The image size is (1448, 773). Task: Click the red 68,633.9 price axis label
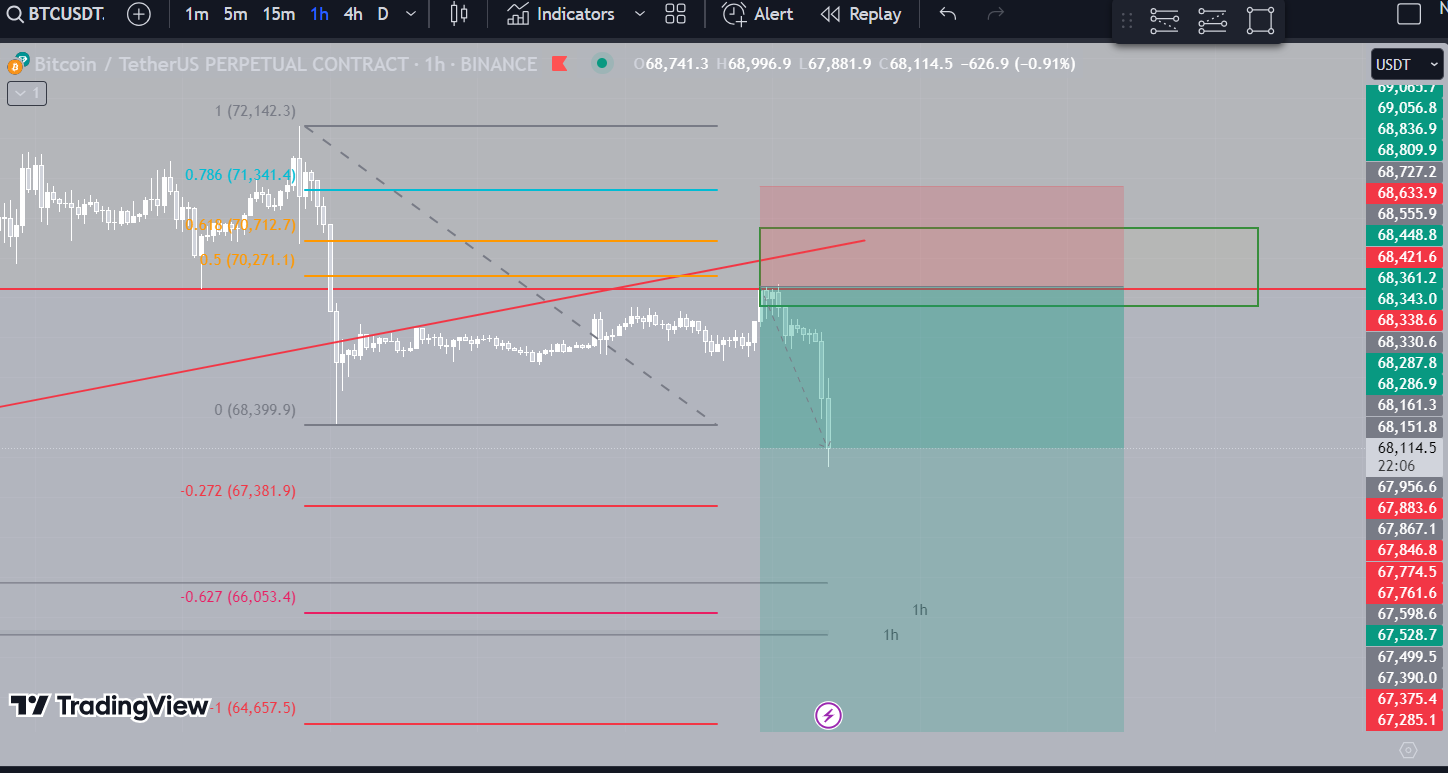[1406, 193]
